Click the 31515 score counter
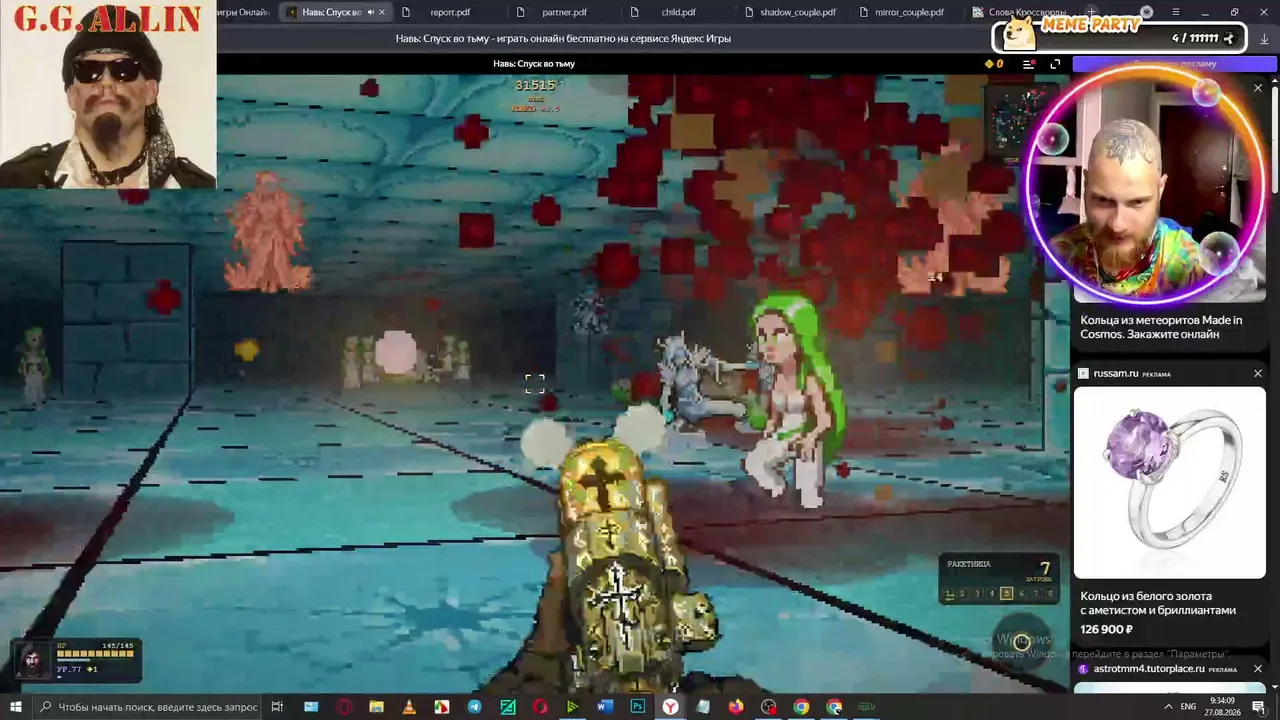 (535, 86)
